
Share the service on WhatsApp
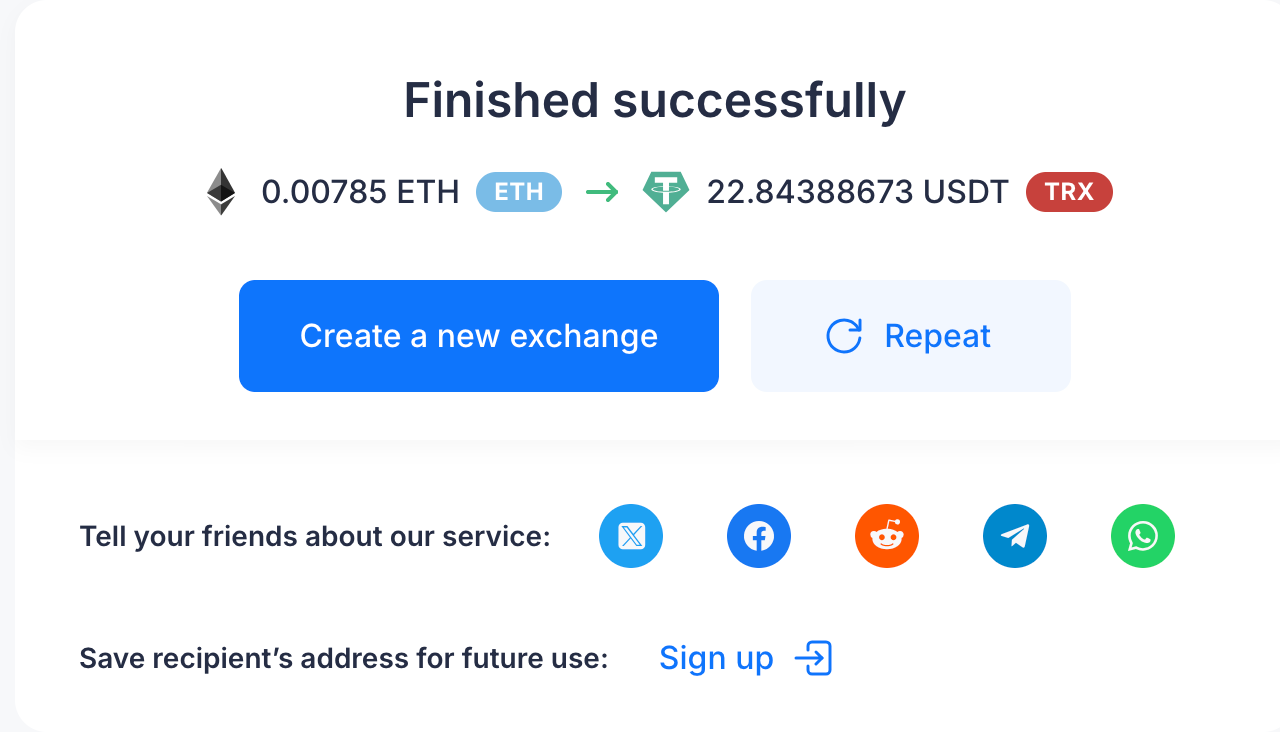[1142, 536]
